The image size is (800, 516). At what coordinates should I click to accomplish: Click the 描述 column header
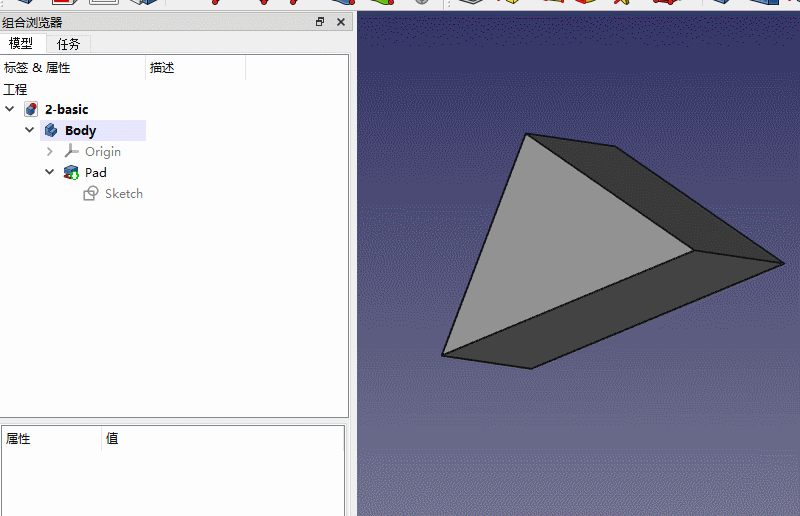pos(162,68)
